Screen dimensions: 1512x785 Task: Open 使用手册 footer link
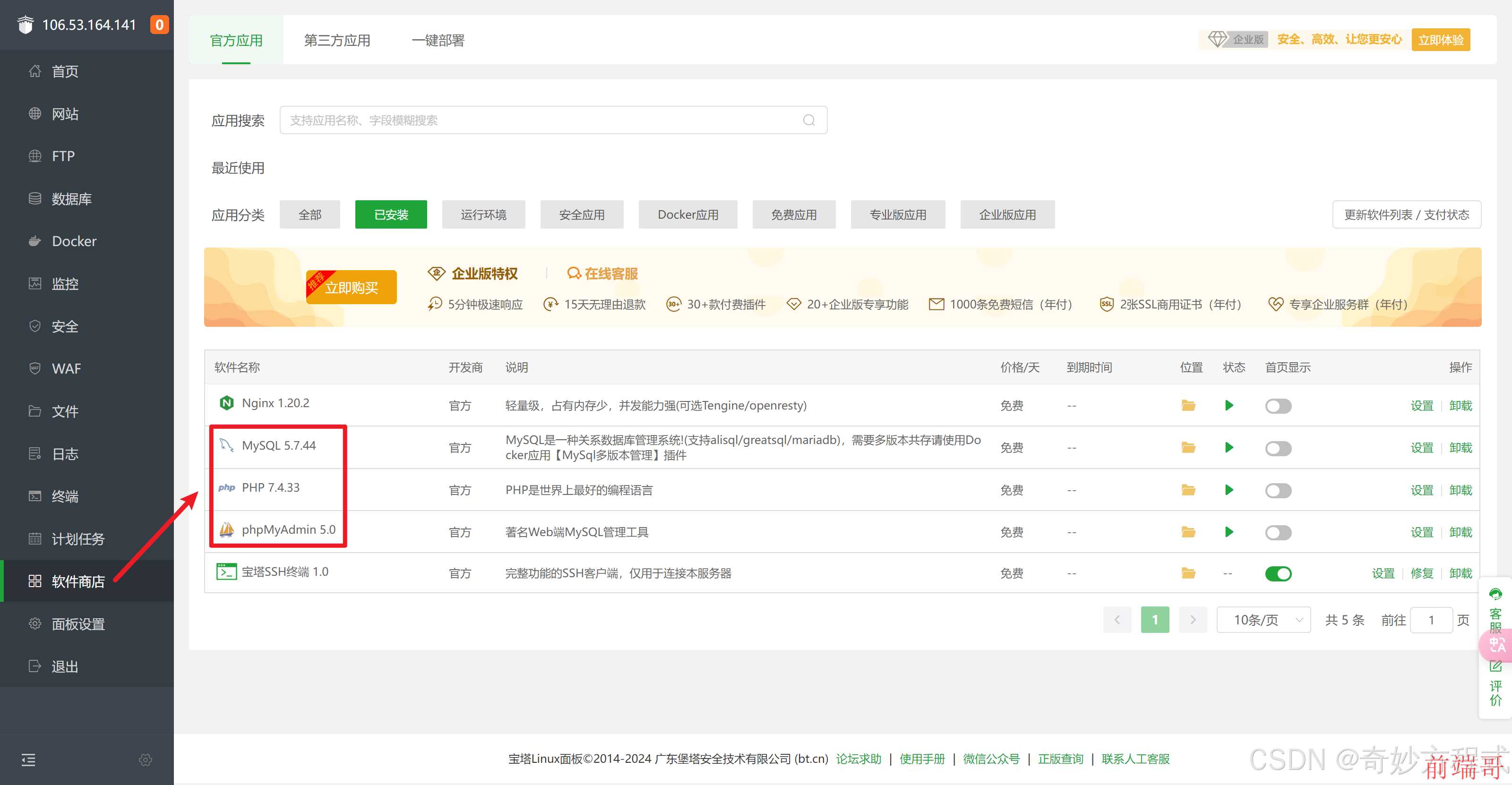pyautogui.click(x=922, y=759)
